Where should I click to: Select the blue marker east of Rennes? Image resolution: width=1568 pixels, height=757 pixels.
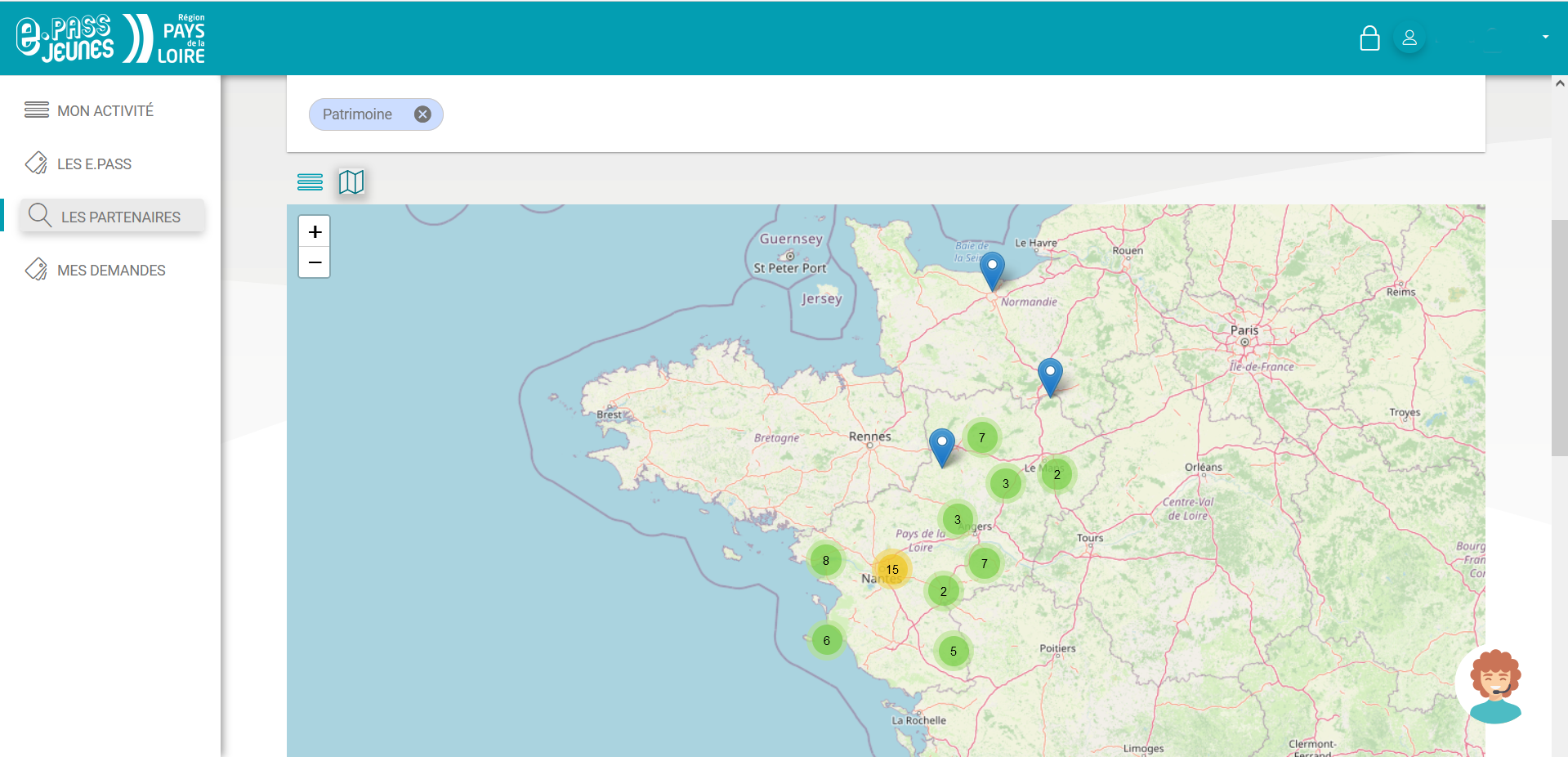[942, 447]
